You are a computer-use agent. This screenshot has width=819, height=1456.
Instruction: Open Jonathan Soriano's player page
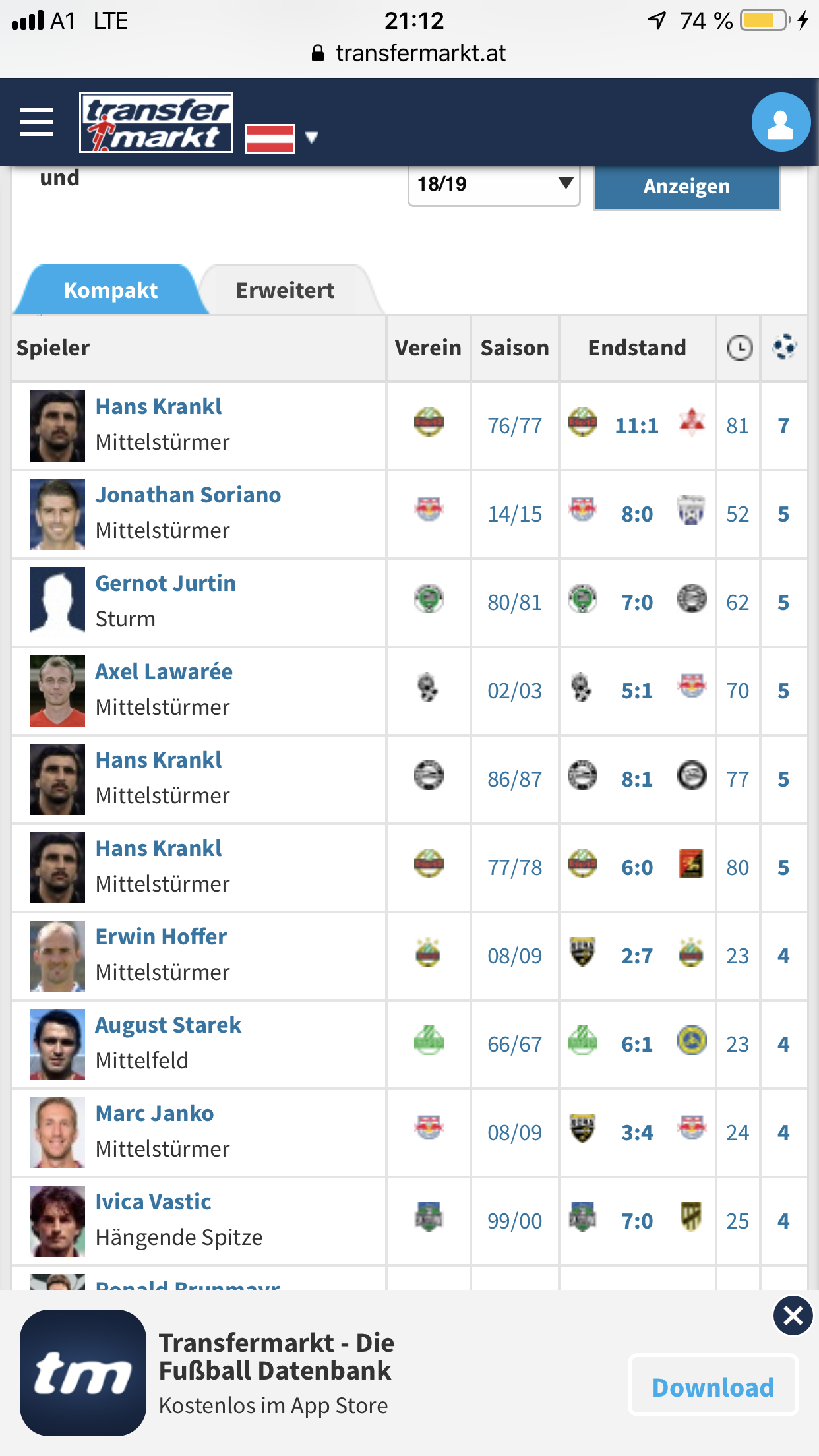[188, 495]
